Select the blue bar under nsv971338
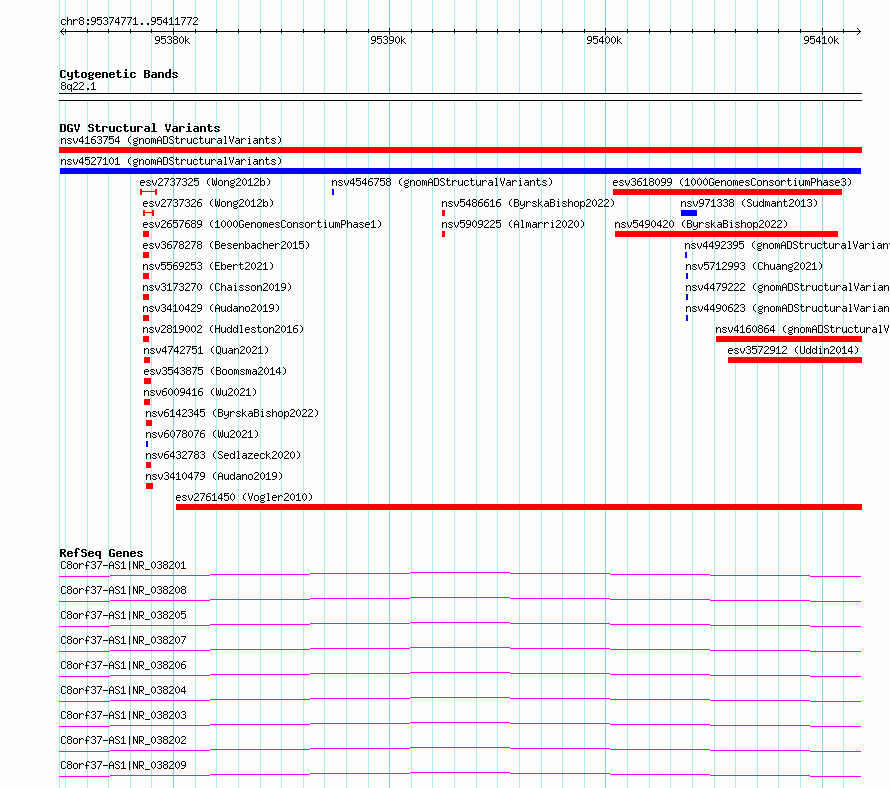This screenshot has height=788, width=890. tap(689, 213)
